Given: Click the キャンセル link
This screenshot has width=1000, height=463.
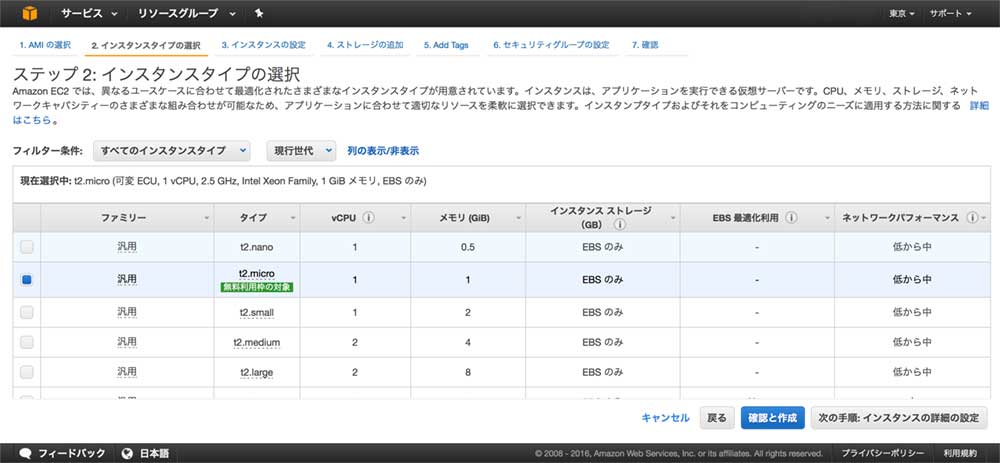Looking at the screenshot, I should (665, 418).
